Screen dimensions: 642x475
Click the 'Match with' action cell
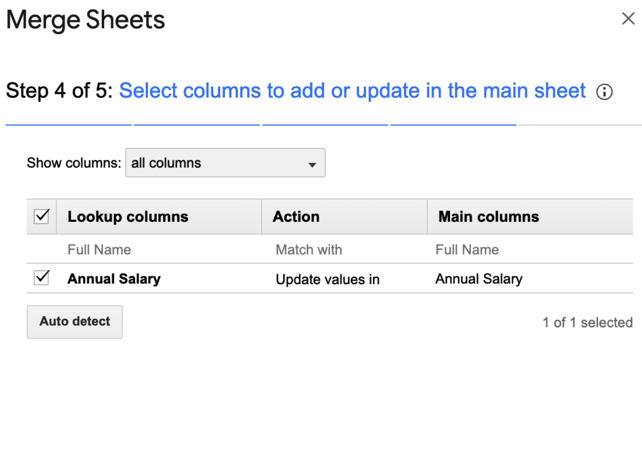309,249
